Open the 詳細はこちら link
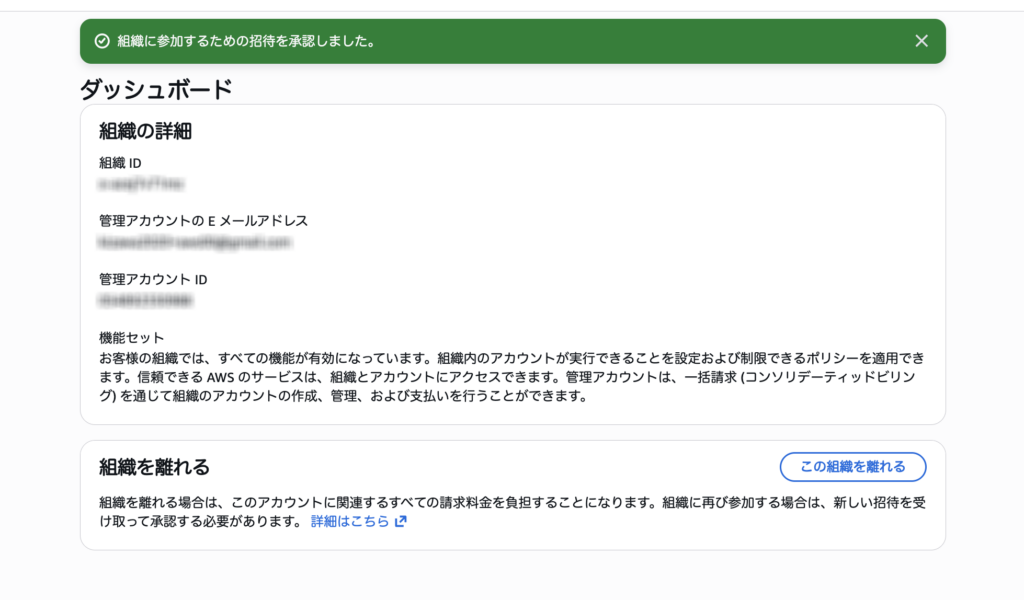 click(349, 522)
